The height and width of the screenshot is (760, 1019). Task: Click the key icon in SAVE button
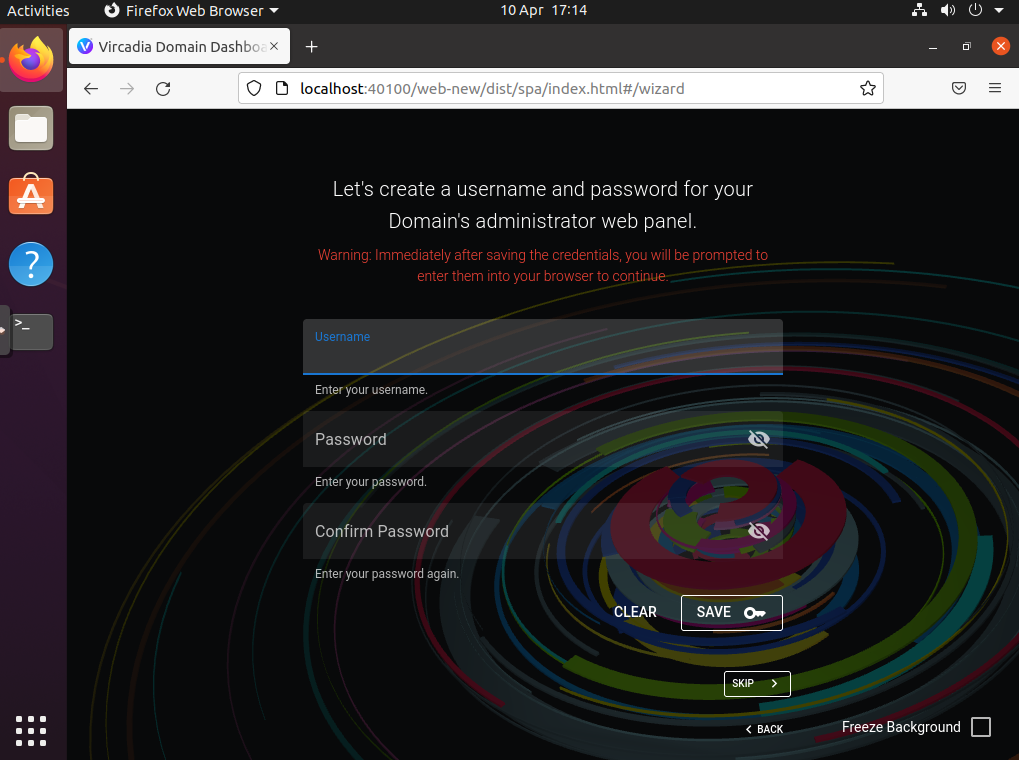tap(755, 613)
